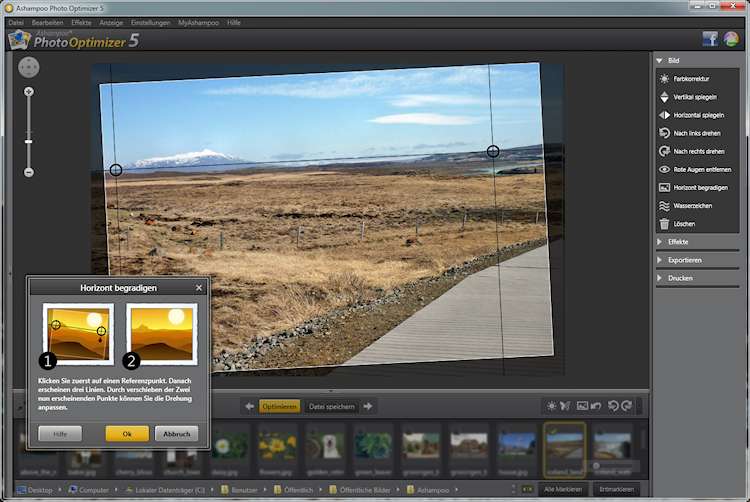
Task: Click the zoom slider handle
Action: [x=29, y=141]
